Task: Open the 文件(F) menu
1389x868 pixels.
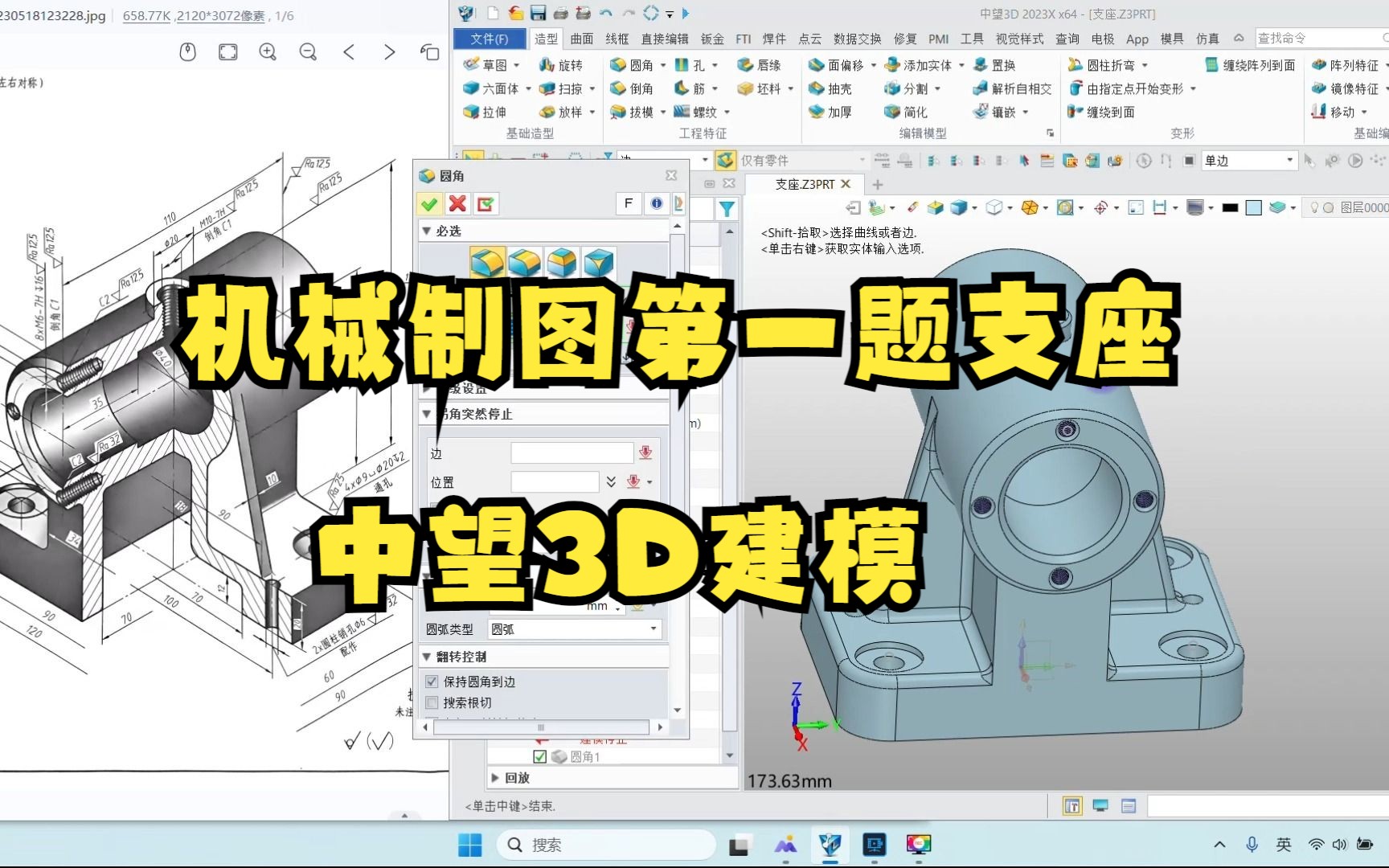Action: 490,39
